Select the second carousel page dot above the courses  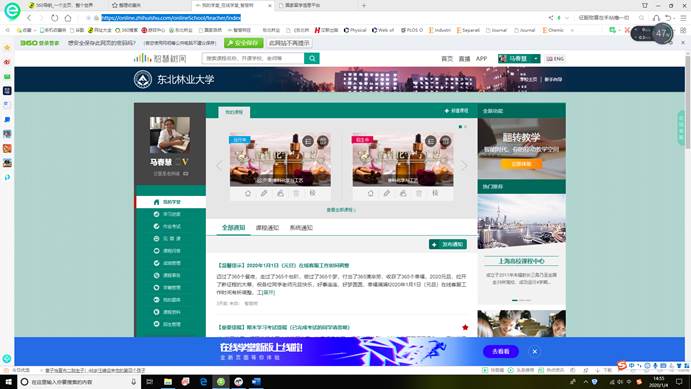pos(465,126)
